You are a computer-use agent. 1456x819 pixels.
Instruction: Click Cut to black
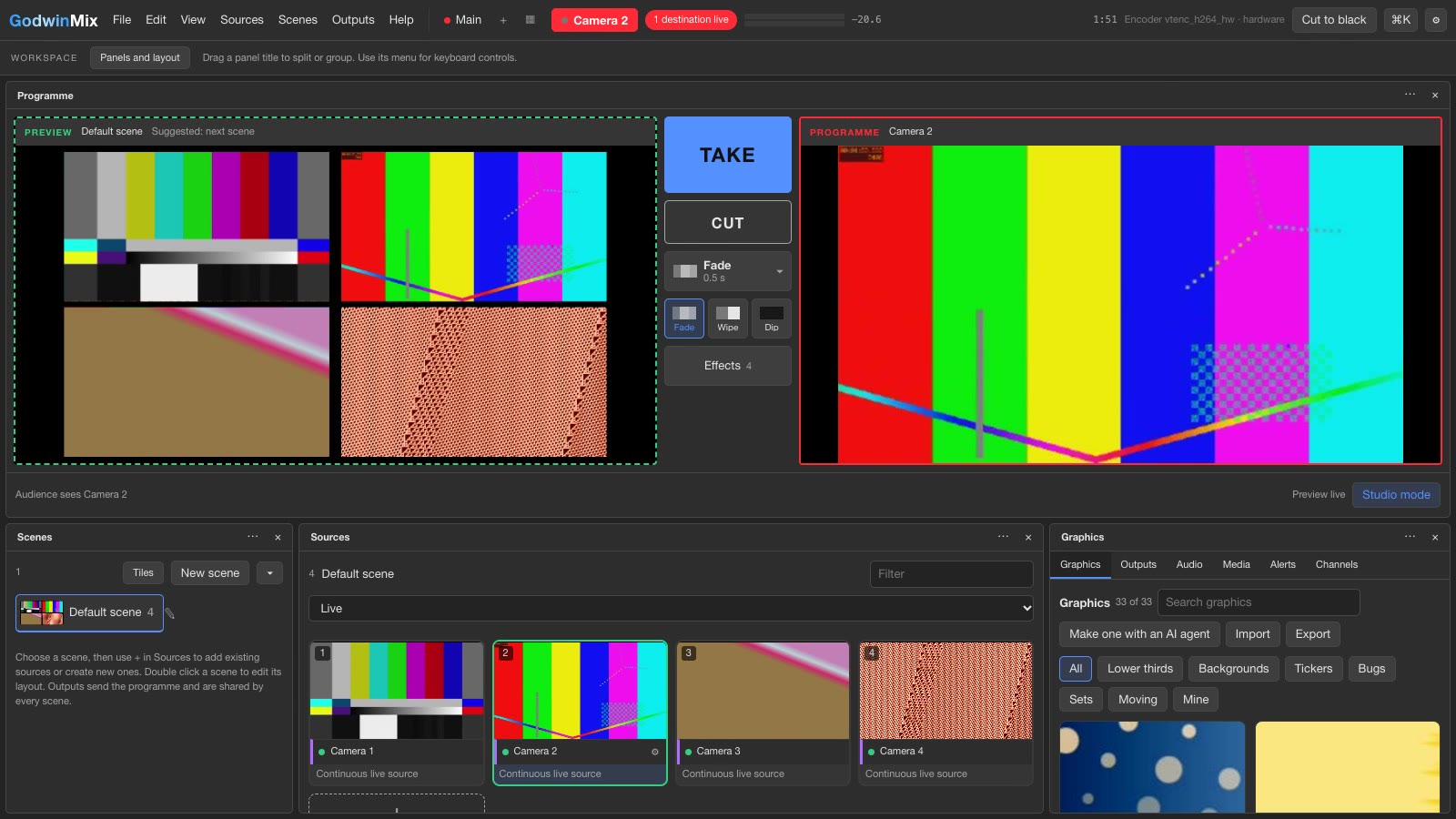coord(1334,20)
